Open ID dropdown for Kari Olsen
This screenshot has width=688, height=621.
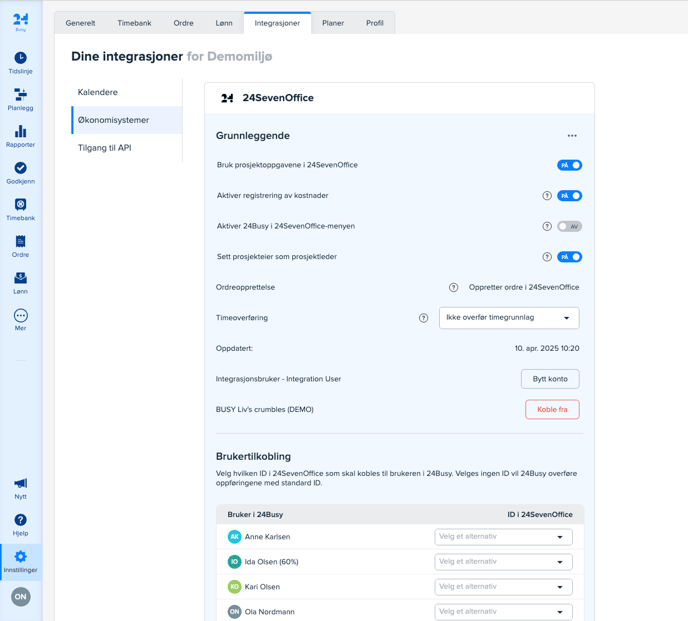coord(503,587)
